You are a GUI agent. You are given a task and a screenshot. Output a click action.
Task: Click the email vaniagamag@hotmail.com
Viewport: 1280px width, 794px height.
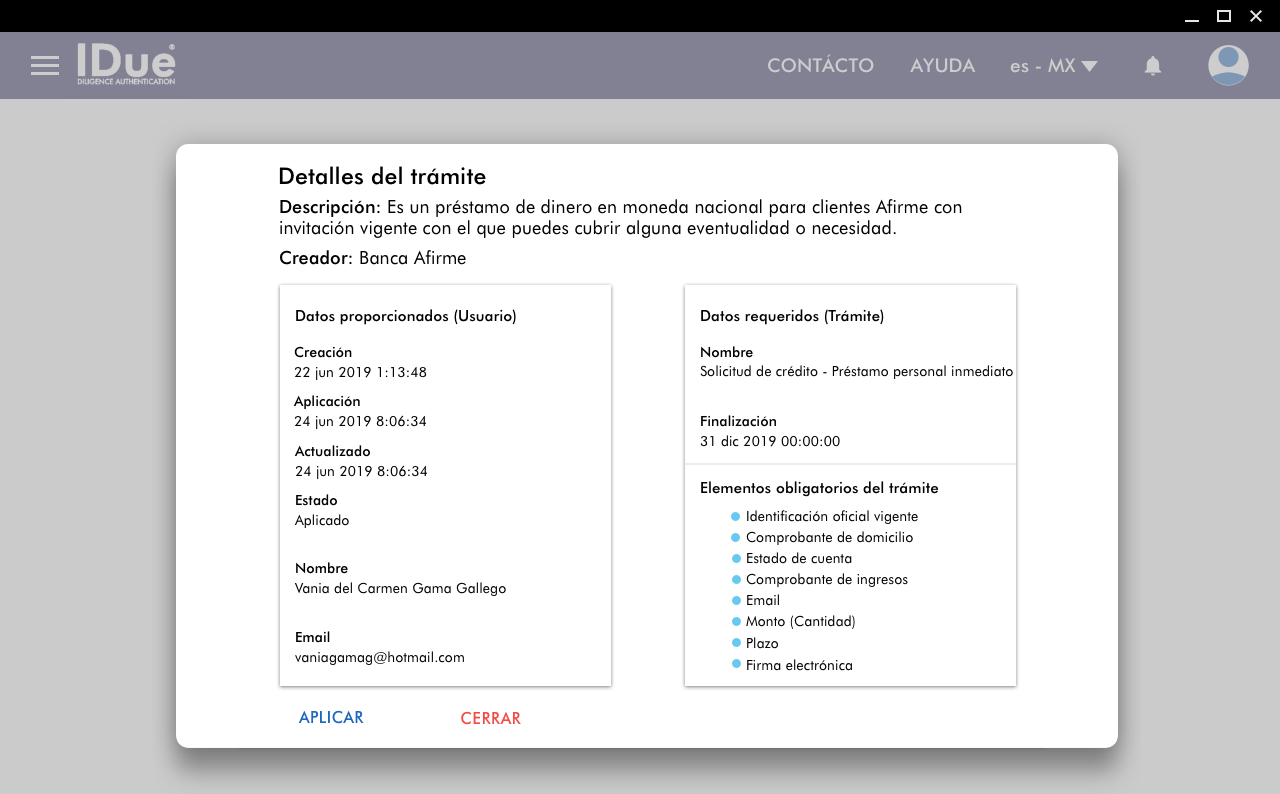tap(379, 658)
